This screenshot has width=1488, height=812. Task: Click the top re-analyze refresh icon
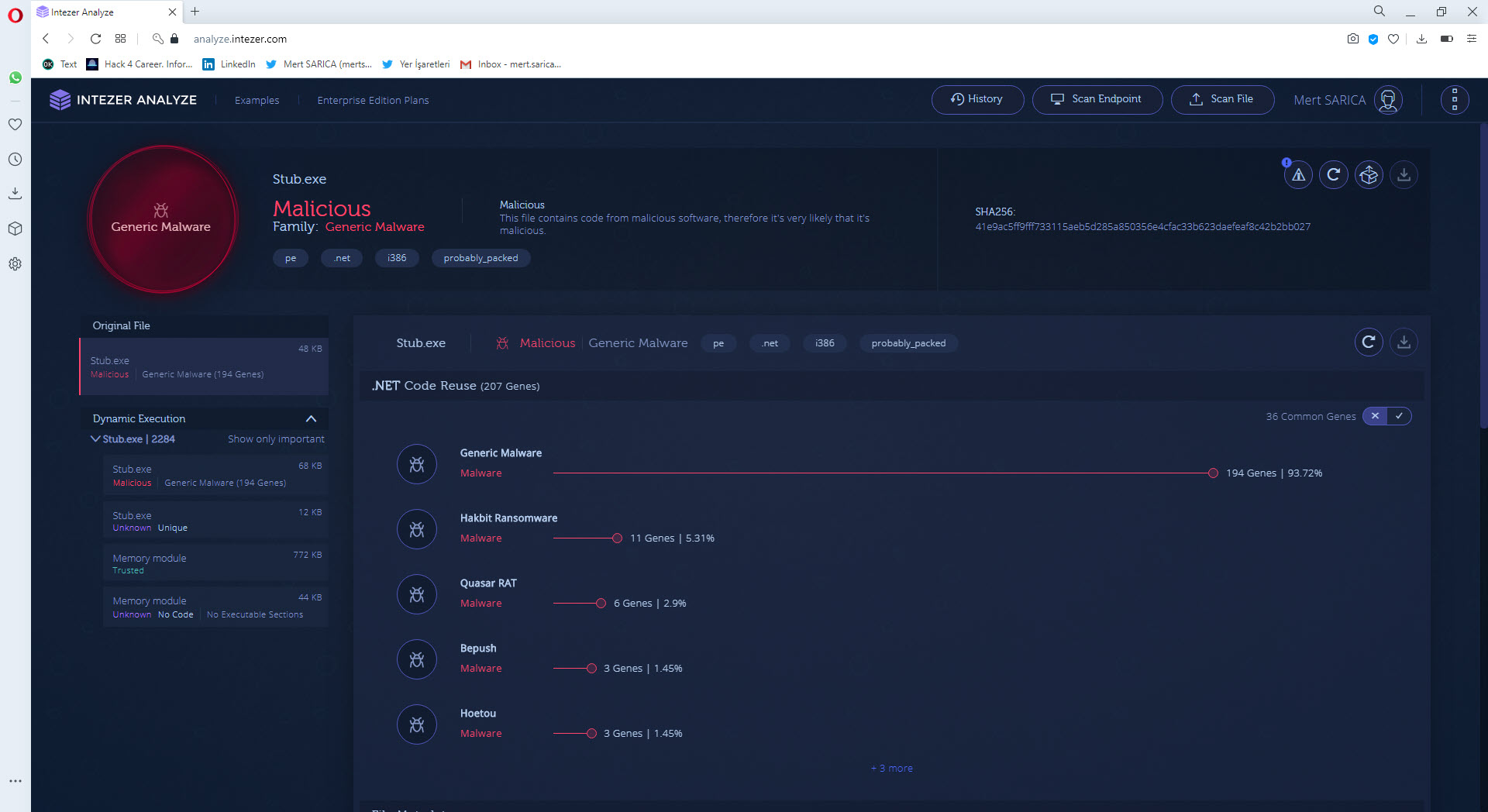(x=1333, y=175)
